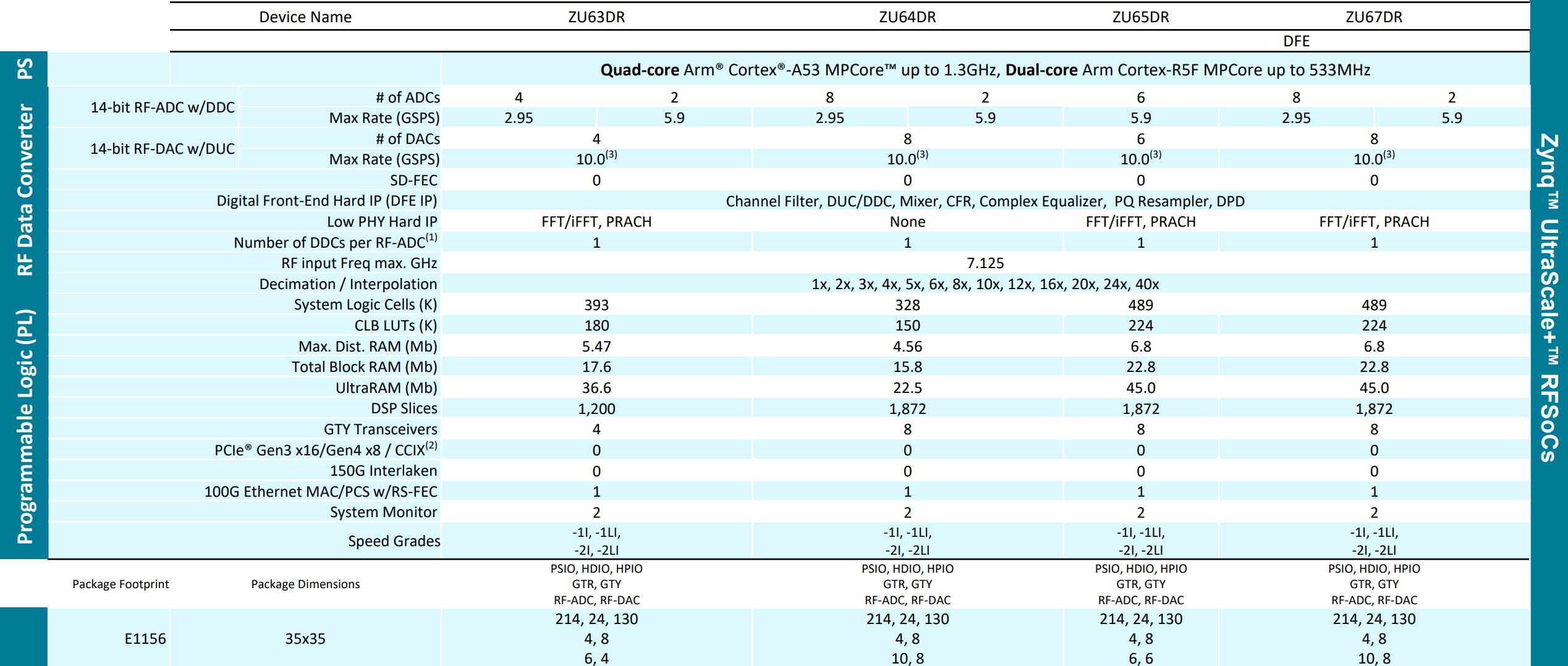1568x666 pixels.
Task: Click the UltraRAM (Mb) label
Action: [386, 388]
